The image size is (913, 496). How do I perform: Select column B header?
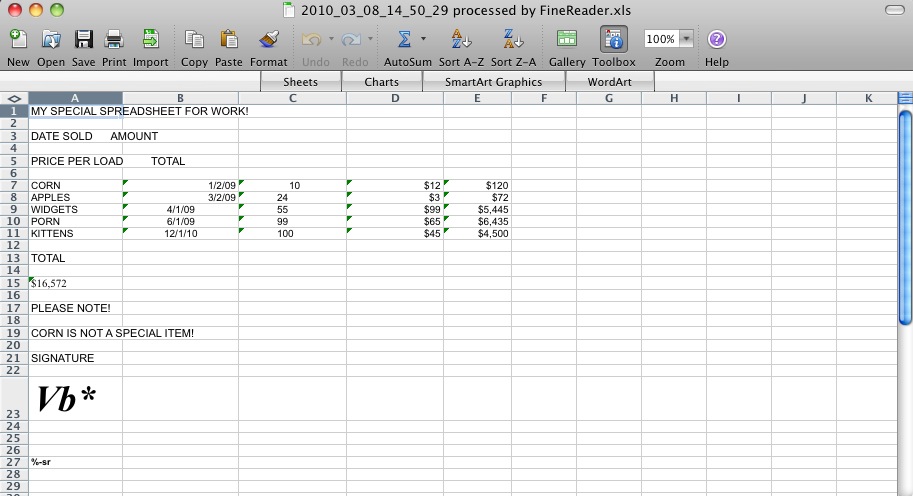click(x=181, y=98)
